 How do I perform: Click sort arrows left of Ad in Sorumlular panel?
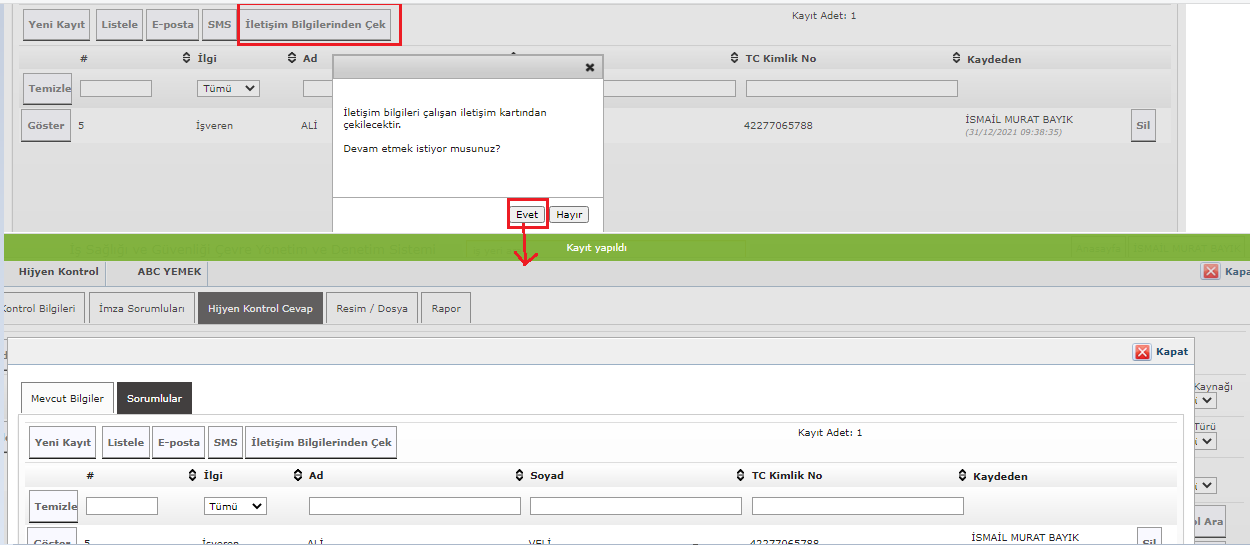tap(299, 475)
